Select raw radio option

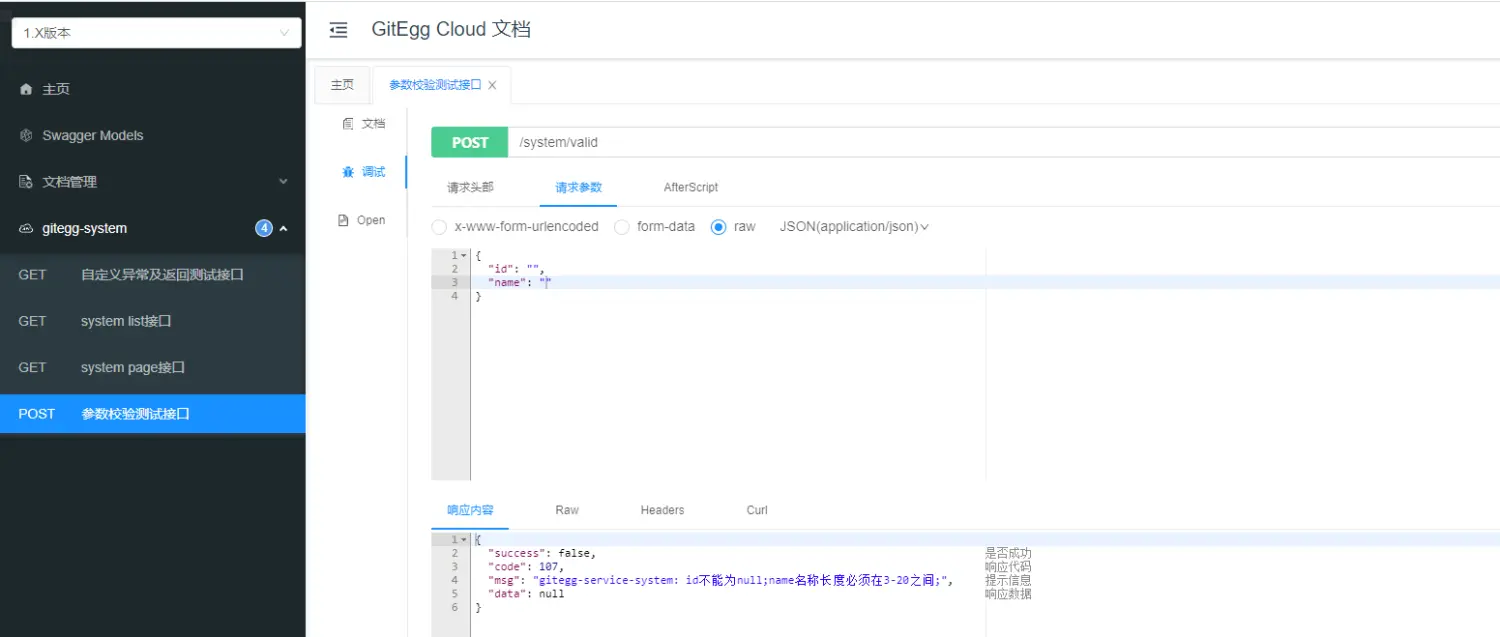pos(718,227)
